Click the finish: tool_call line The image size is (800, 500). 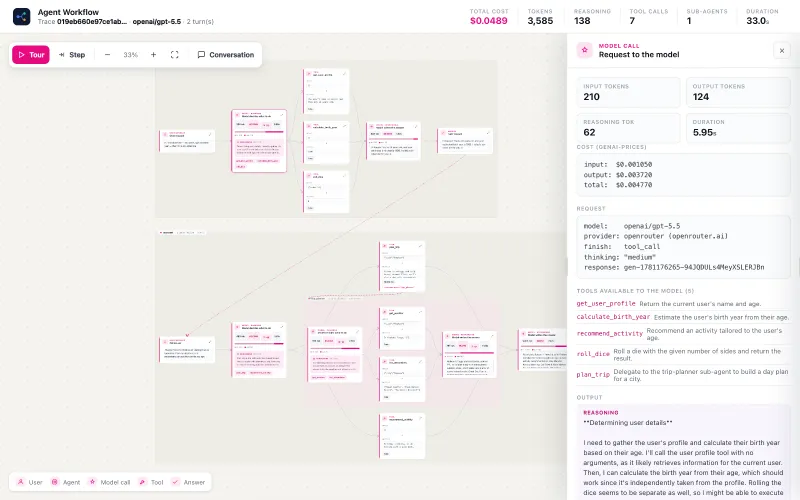[622, 246]
